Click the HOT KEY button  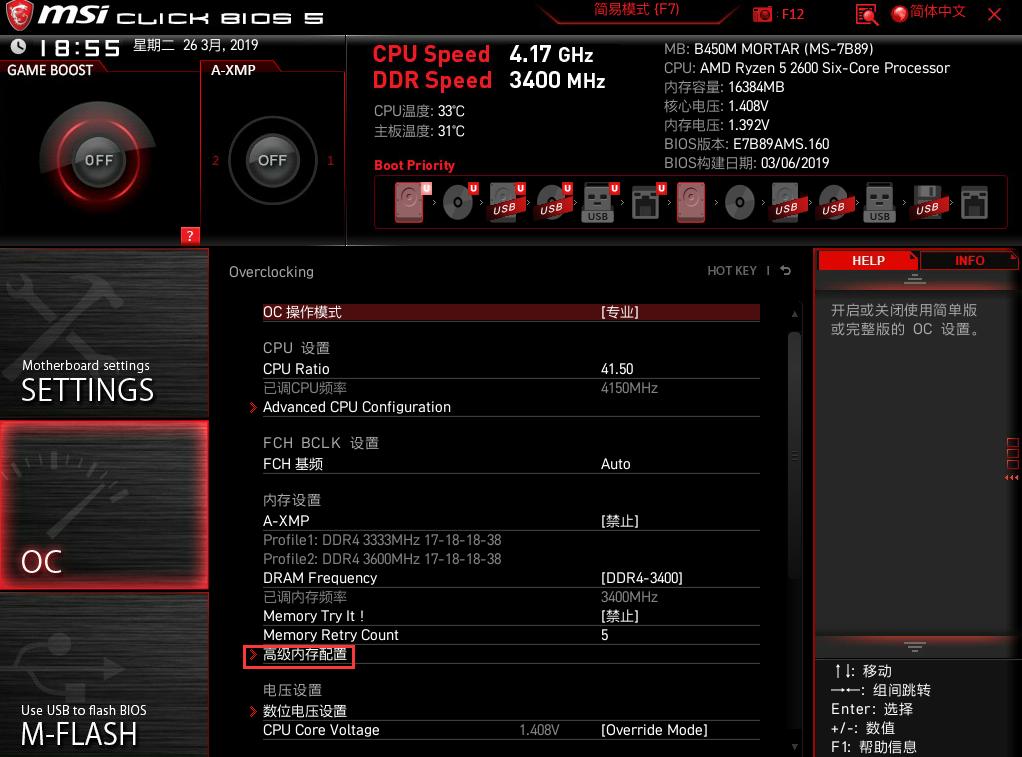click(731, 271)
